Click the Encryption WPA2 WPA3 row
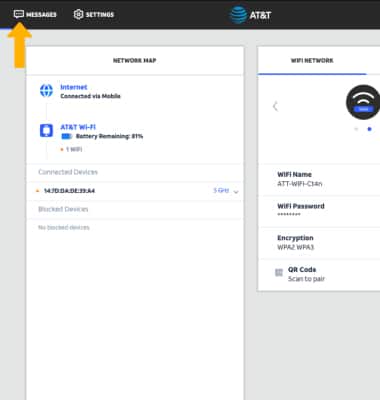The width and height of the screenshot is (380, 400). tap(319, 242)
